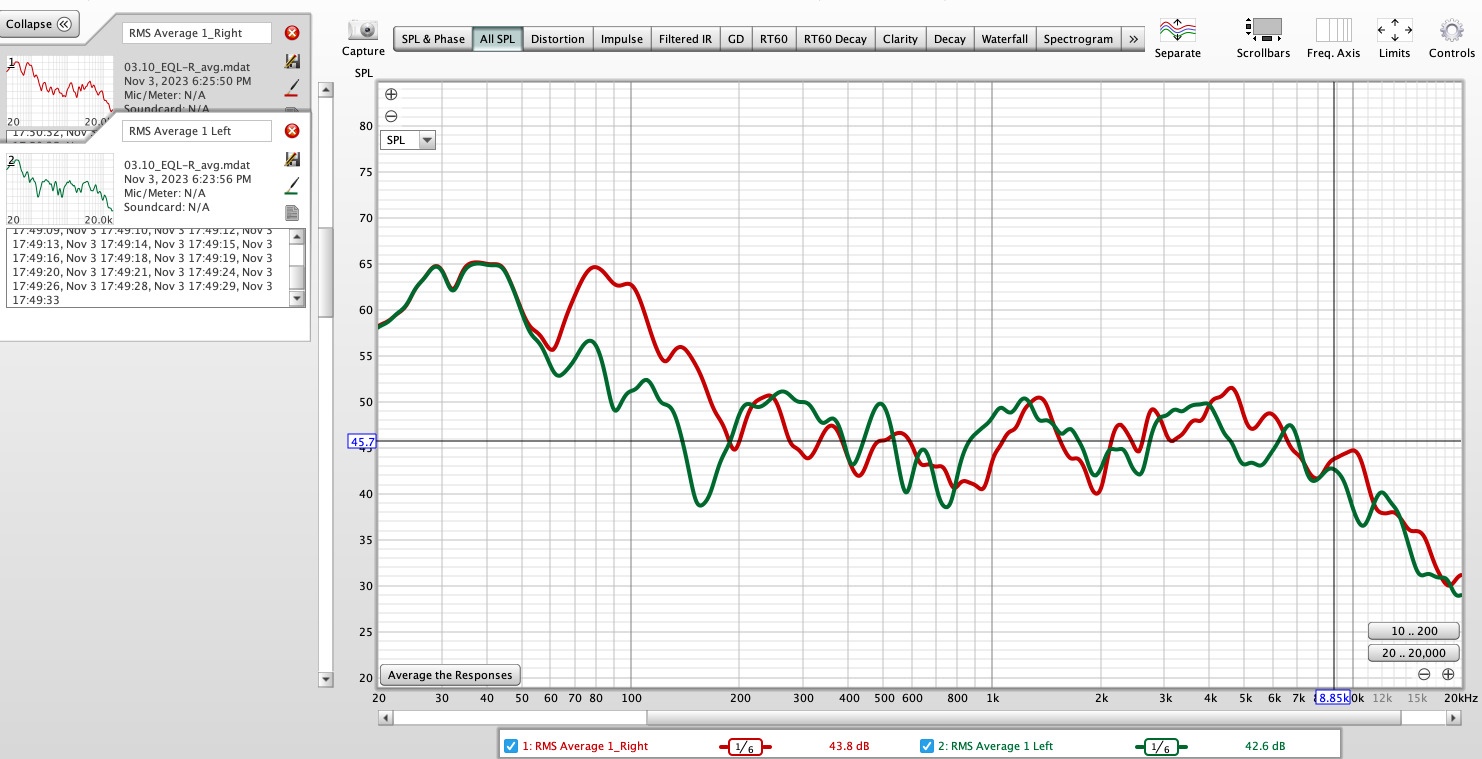Change RMS Average 1 Left green trace colour
This screenshot has width=1482, height=759.
[293, 186]
